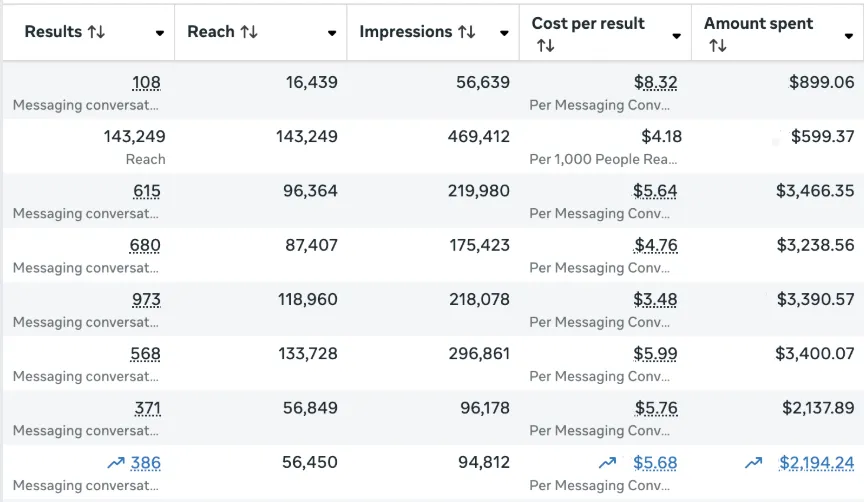Click trend arrow icon beside $2,194.24 spent

754,463
